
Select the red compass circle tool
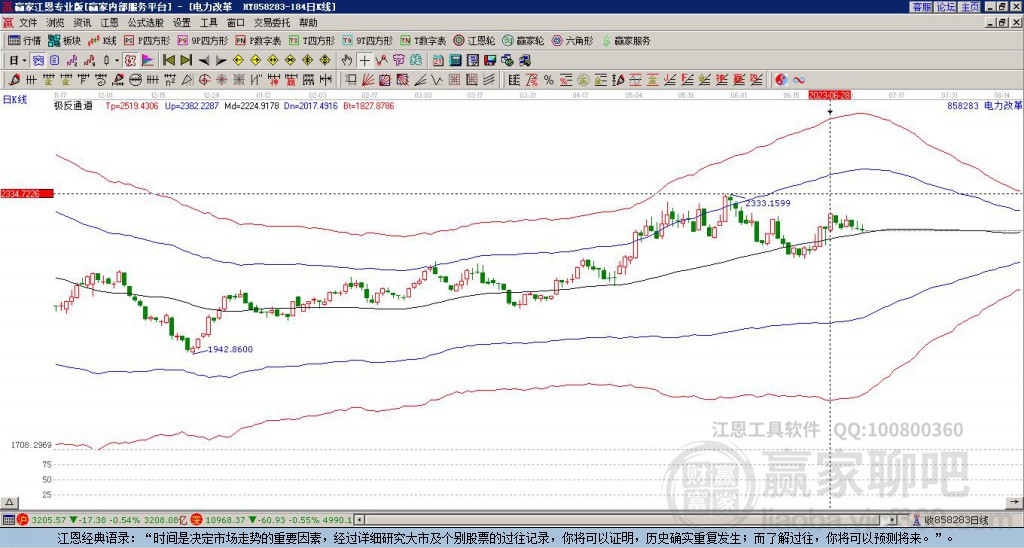(x=204, y=80)
